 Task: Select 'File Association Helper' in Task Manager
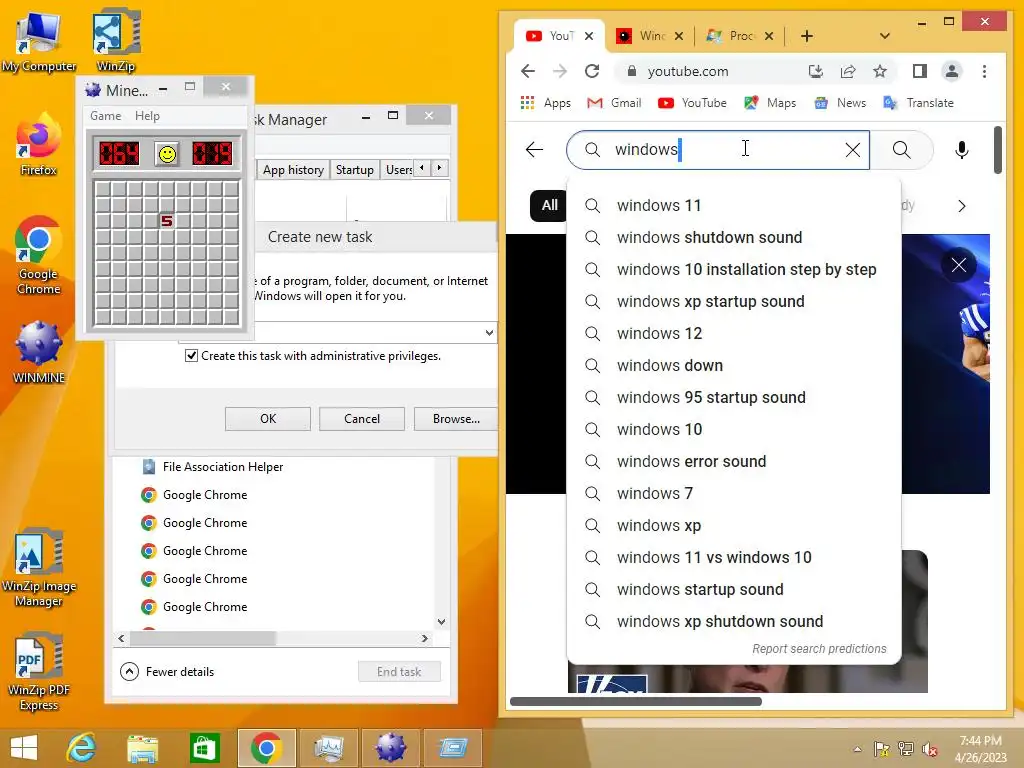(222, 467)
